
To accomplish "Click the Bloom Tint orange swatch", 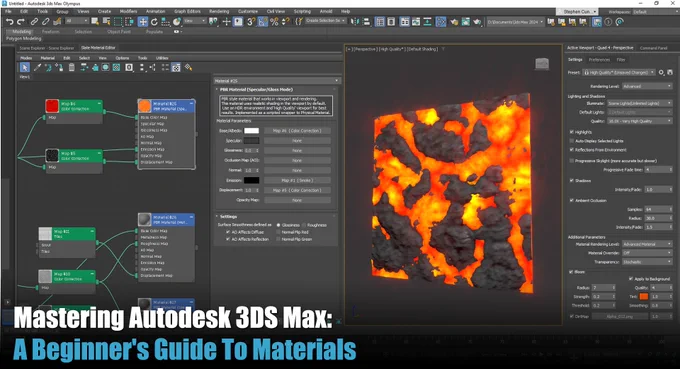I will point(644,297).
